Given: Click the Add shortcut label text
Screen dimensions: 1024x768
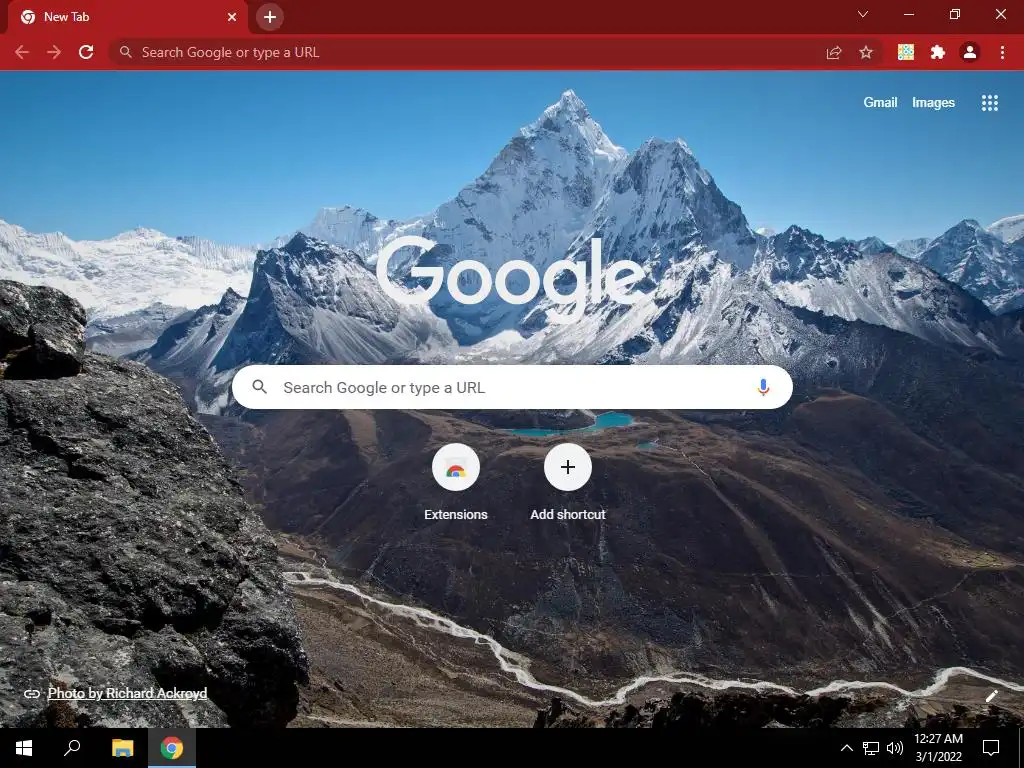Looking at the screenshot, I should pyautogui.click(x=568, y=515).
